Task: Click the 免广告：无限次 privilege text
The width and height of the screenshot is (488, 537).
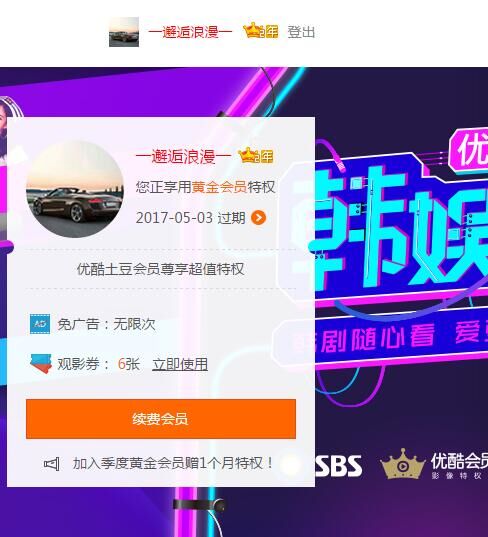Action: pos(107,324)
